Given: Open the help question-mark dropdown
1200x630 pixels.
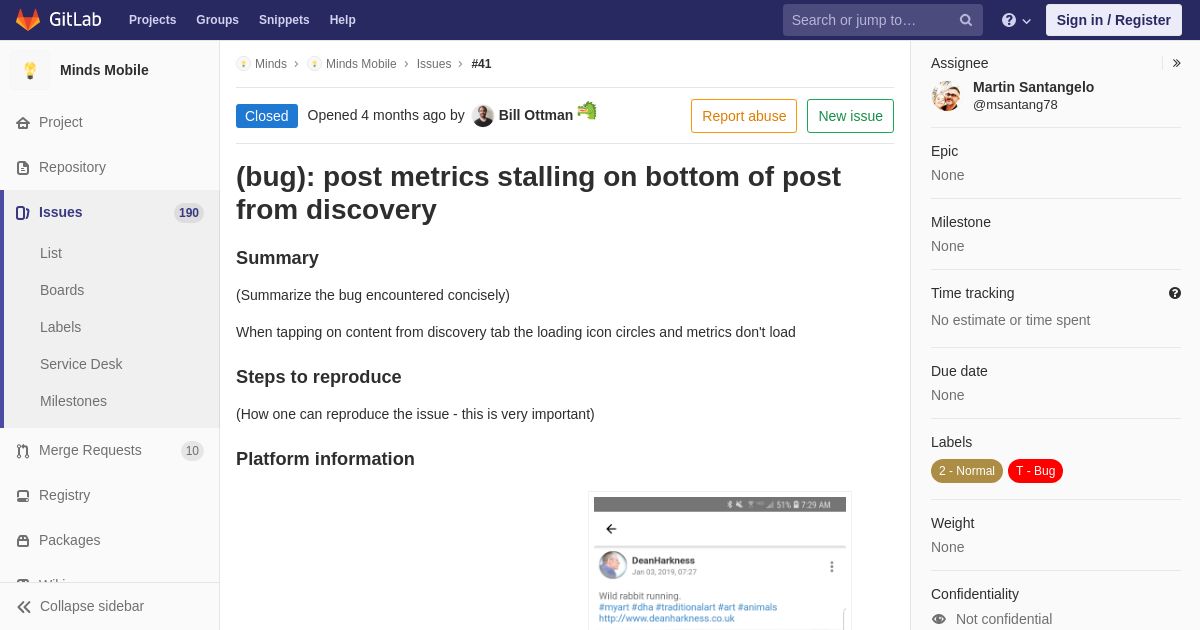Looking at the screenshot, I should point(1016,20).
